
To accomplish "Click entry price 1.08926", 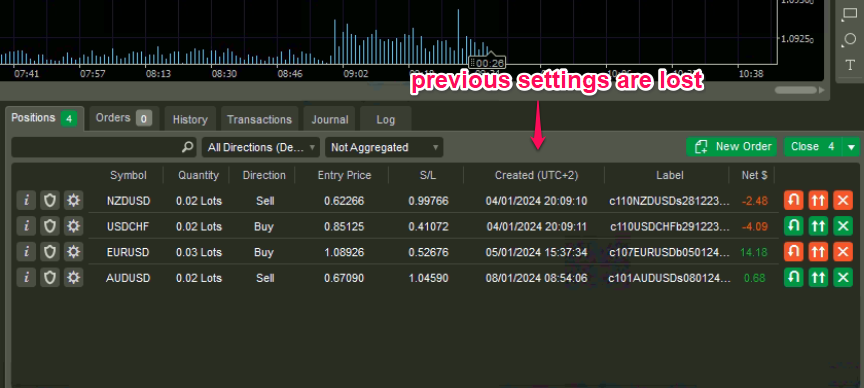I will (344, 252).
